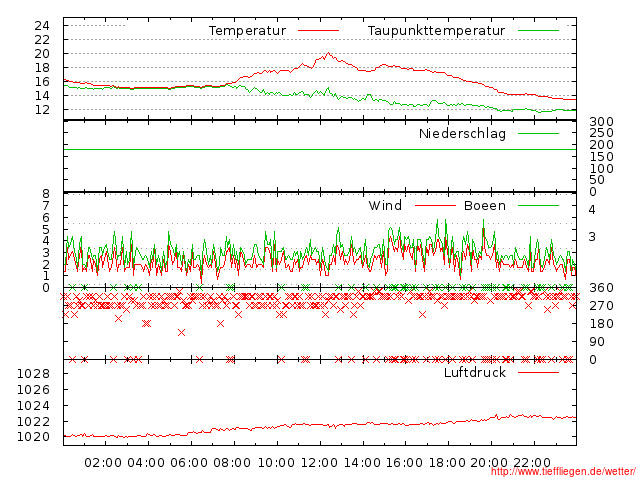Click the 16 temperature axis value

pyautogui.click(x=42, y=82)
